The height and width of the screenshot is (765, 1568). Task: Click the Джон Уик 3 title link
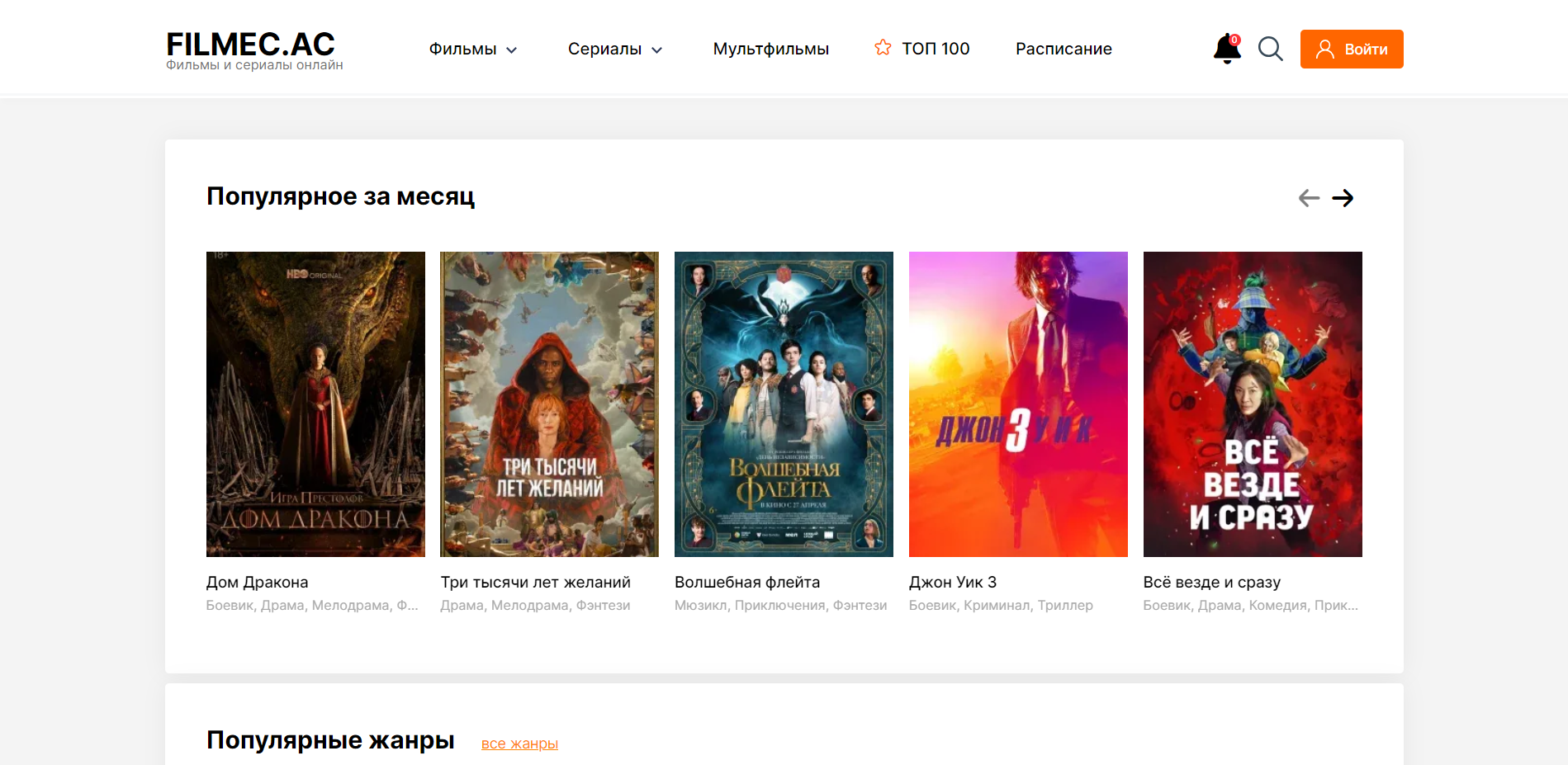pyautogui.click(x=953, y=582)
